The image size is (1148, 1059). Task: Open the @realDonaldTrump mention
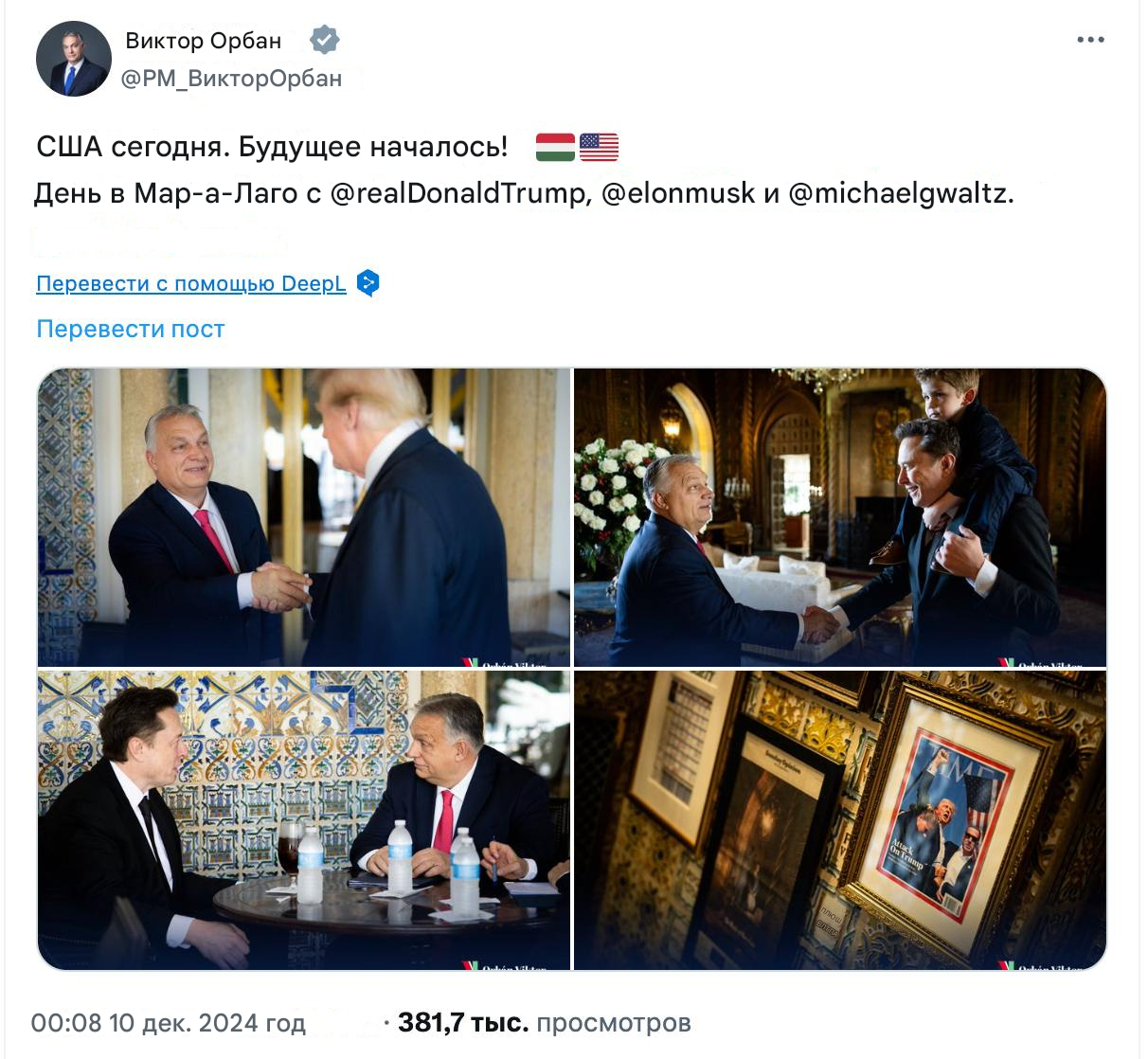[457, 193]
